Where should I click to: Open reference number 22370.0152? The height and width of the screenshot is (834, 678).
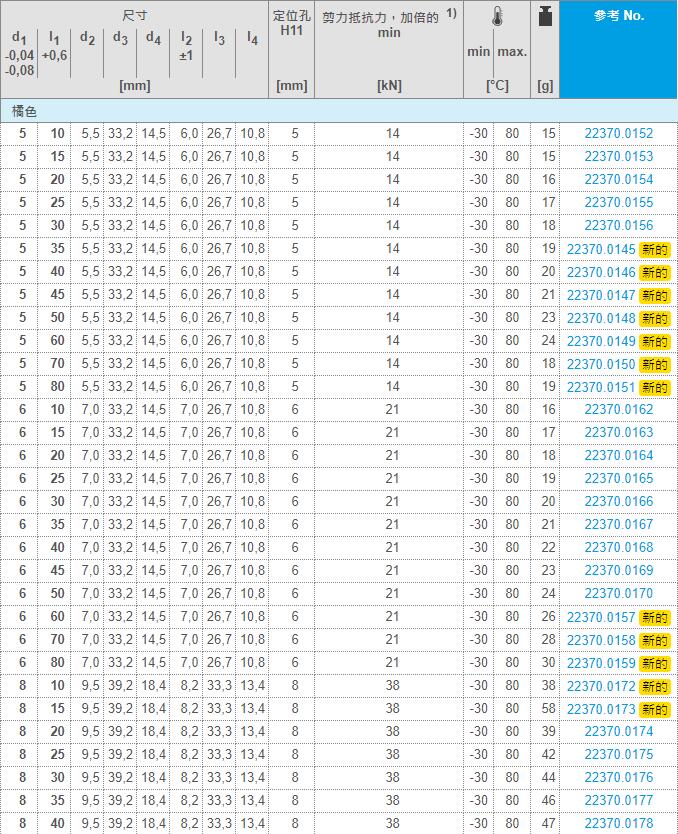point(618,134)
